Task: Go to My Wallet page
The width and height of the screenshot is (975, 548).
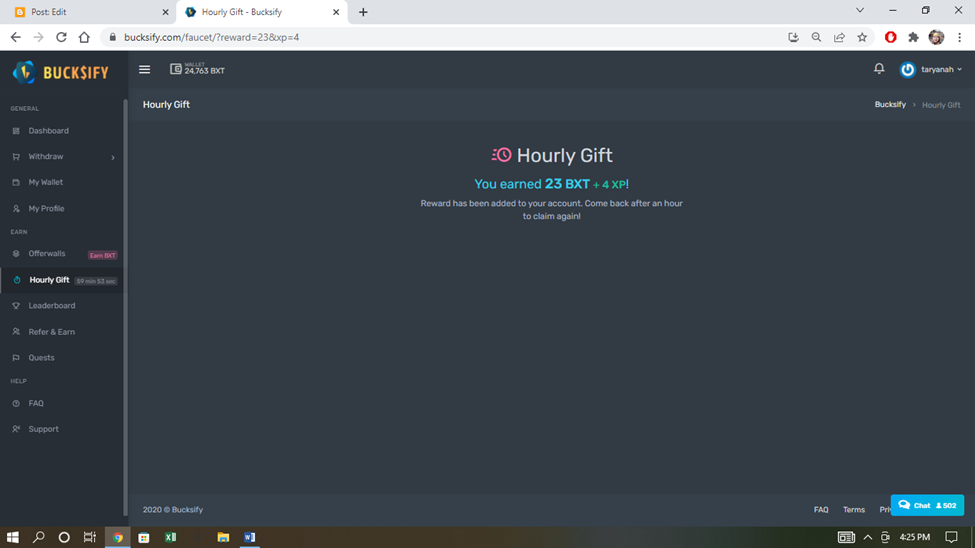Action: pos(45,182)
